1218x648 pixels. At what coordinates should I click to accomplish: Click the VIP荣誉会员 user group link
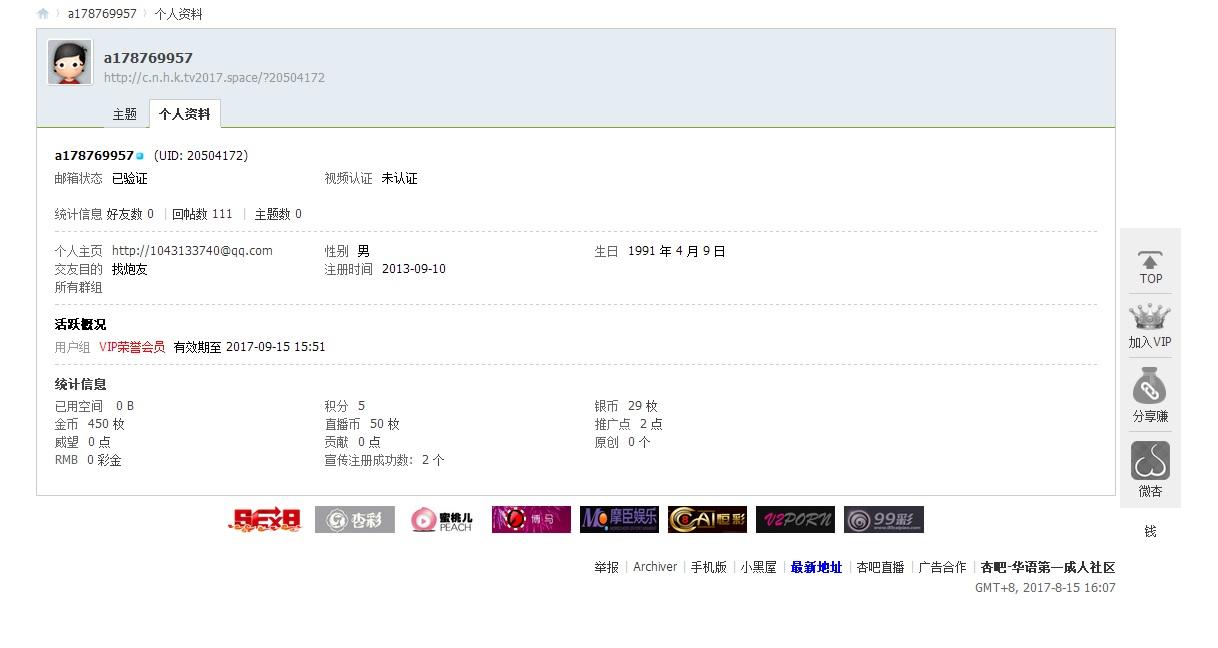132,347
